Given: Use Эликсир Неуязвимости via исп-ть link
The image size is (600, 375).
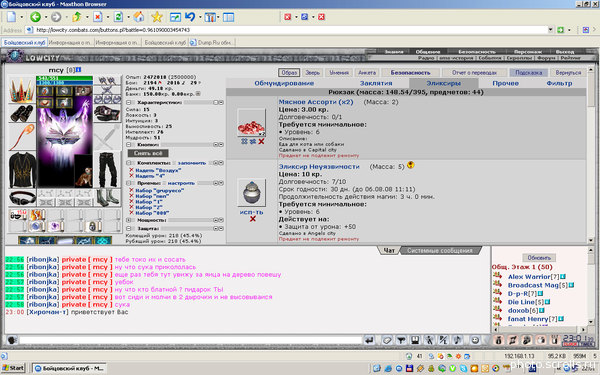Looking at the screenshot, I should 251,212.
